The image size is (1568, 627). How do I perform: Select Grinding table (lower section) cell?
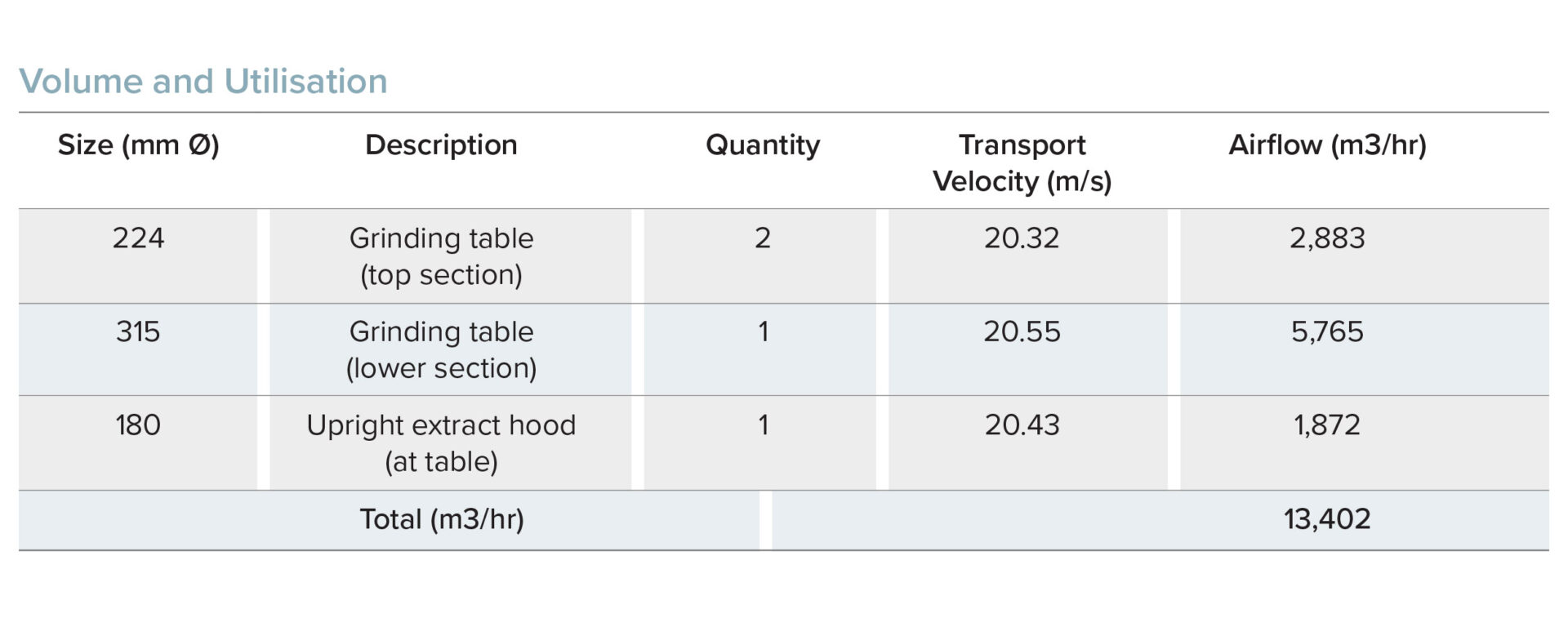click(x=441, y=349)
